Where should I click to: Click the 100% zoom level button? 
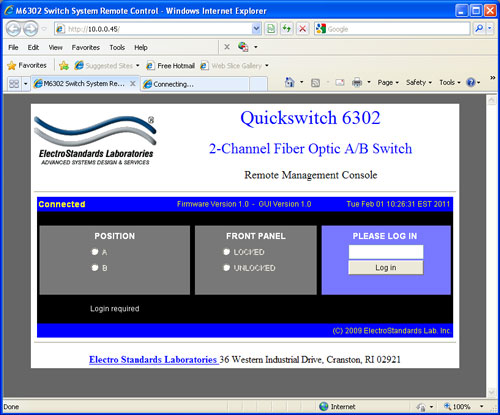pyautogui.click(x=457, y=407)
